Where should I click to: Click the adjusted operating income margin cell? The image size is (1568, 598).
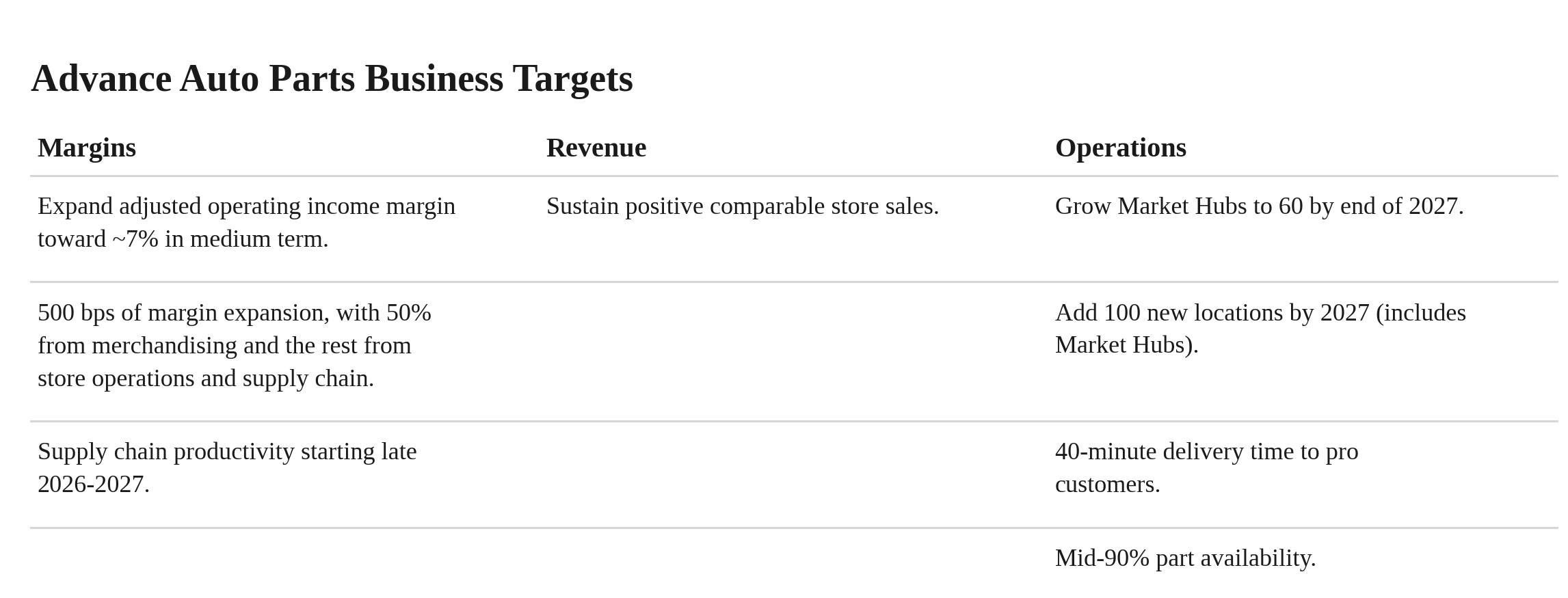pyautogui.click(x=284, y=229)
